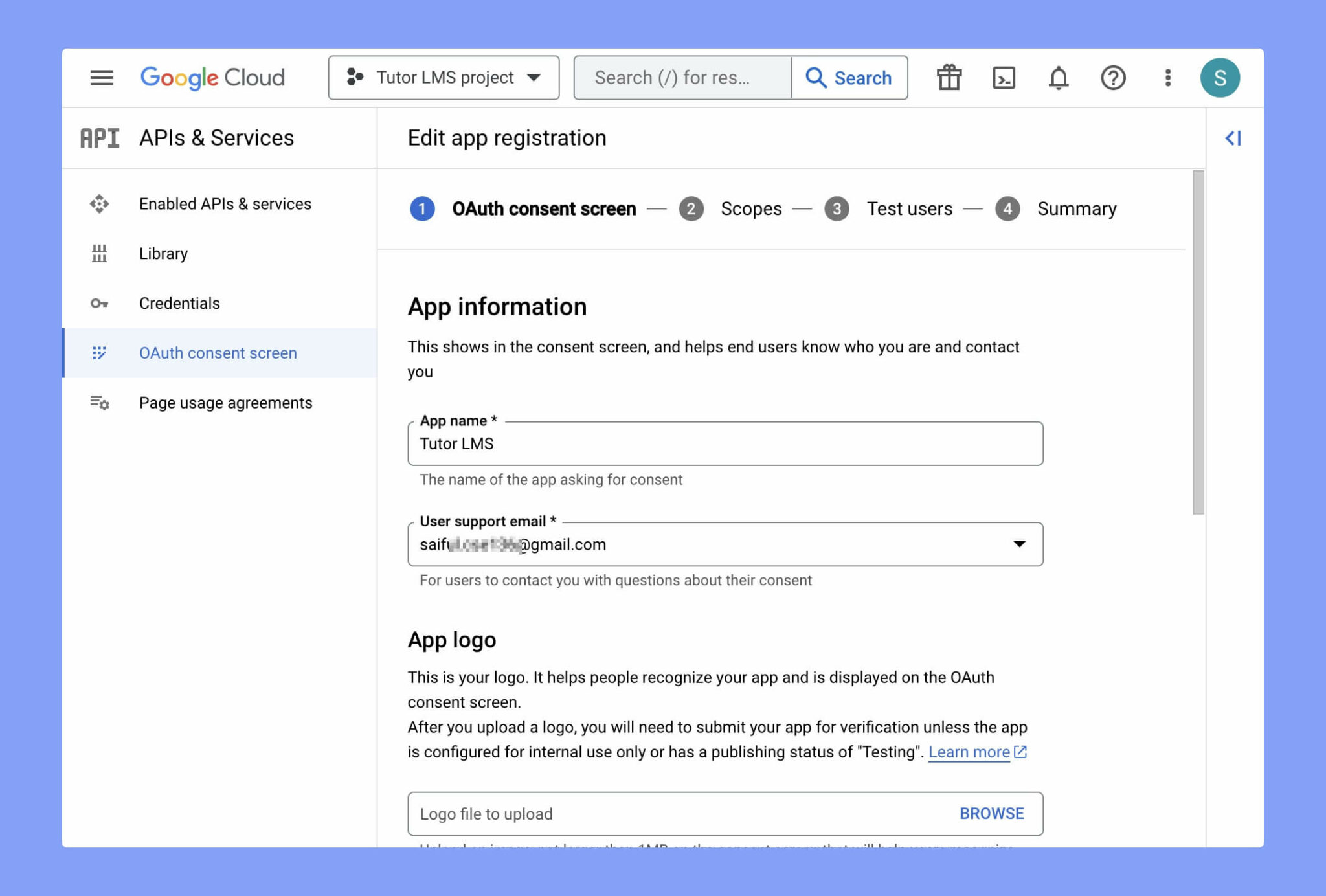Select OAuth consent screen in sidebar
The image size is (1326, 896).
pyautogui.click(x=218, y=353)
